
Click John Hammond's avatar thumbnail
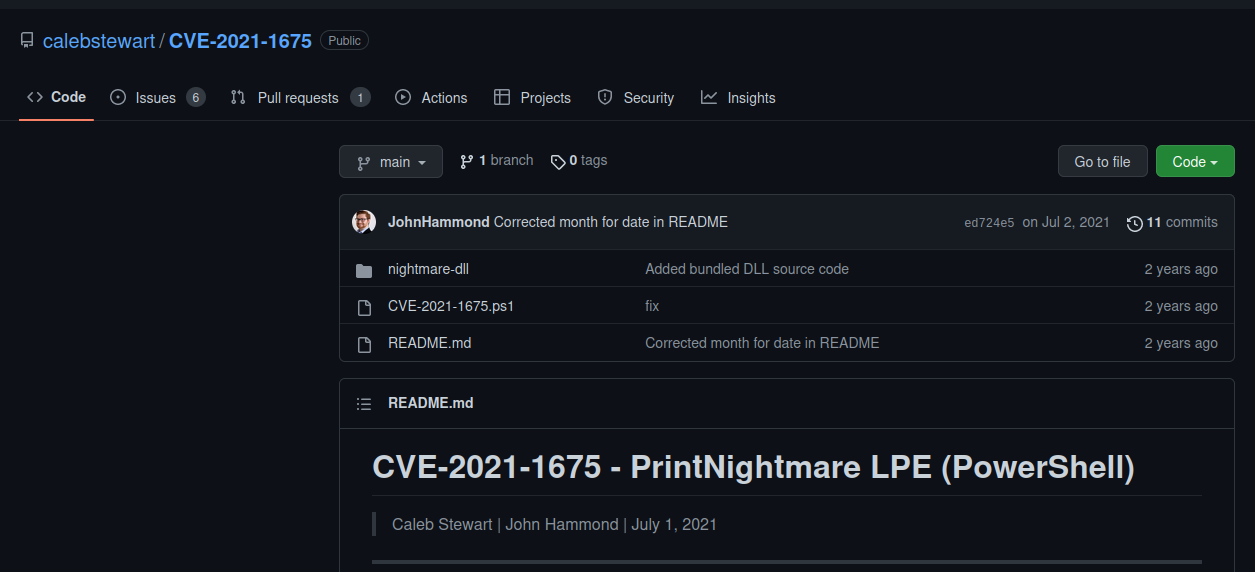[x=364, y=222]
